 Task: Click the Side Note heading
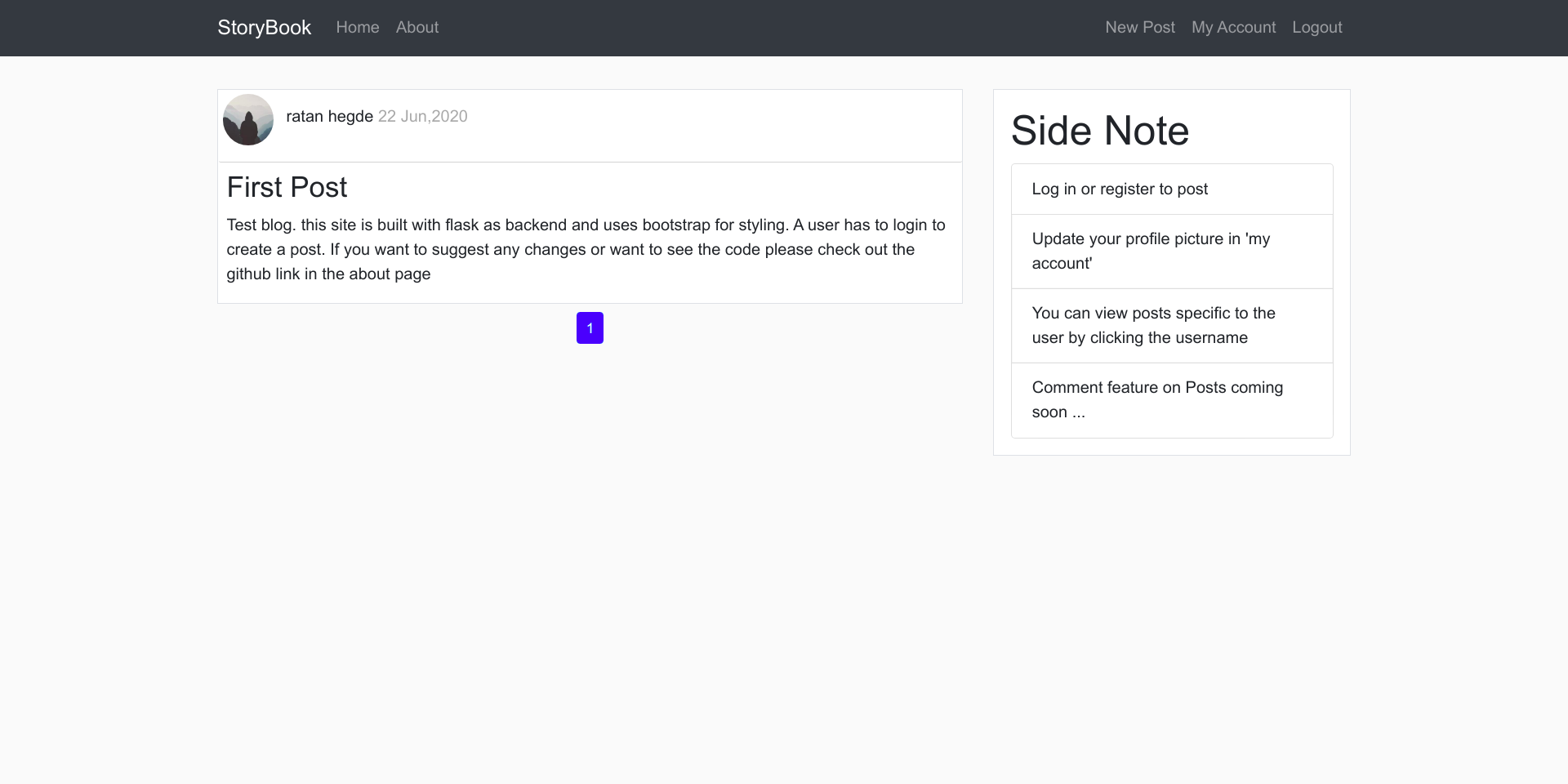[1100, 130]
